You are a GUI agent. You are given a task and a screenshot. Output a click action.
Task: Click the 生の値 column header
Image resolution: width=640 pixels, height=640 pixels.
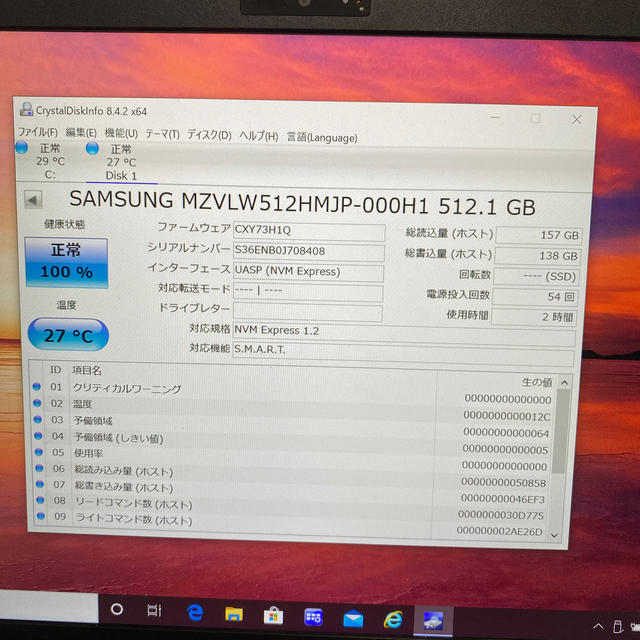[537, 382]
